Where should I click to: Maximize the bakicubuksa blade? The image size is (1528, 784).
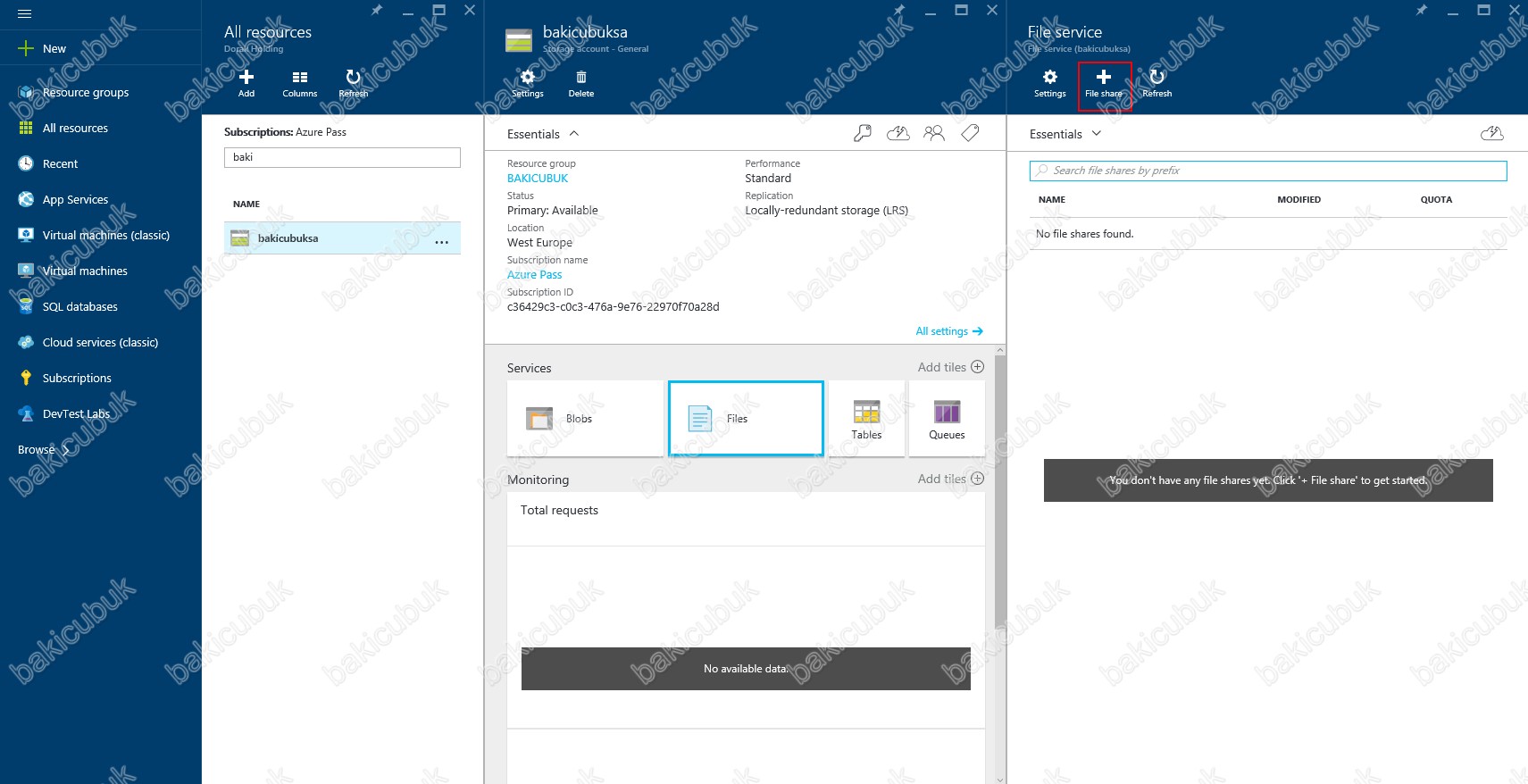tap(961, 10)
